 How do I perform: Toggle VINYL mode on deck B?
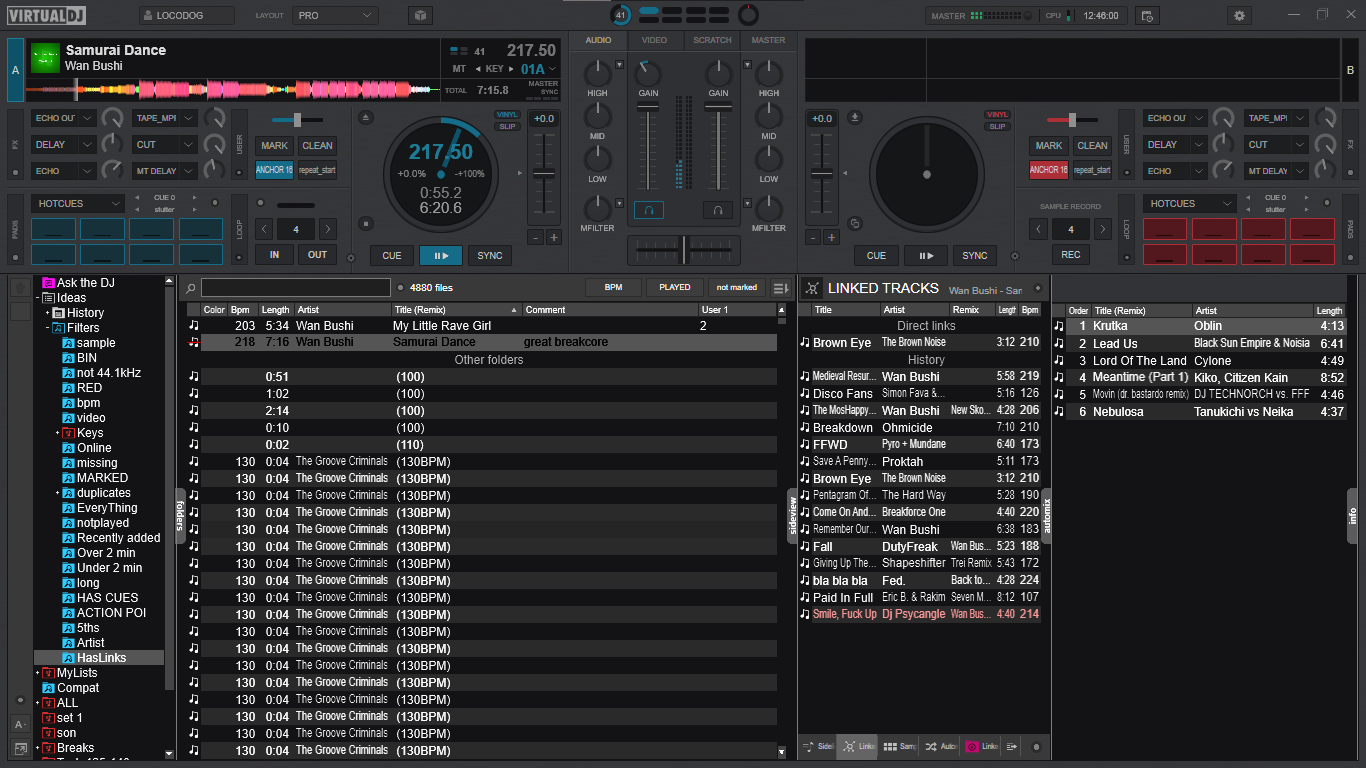point(997,114)
